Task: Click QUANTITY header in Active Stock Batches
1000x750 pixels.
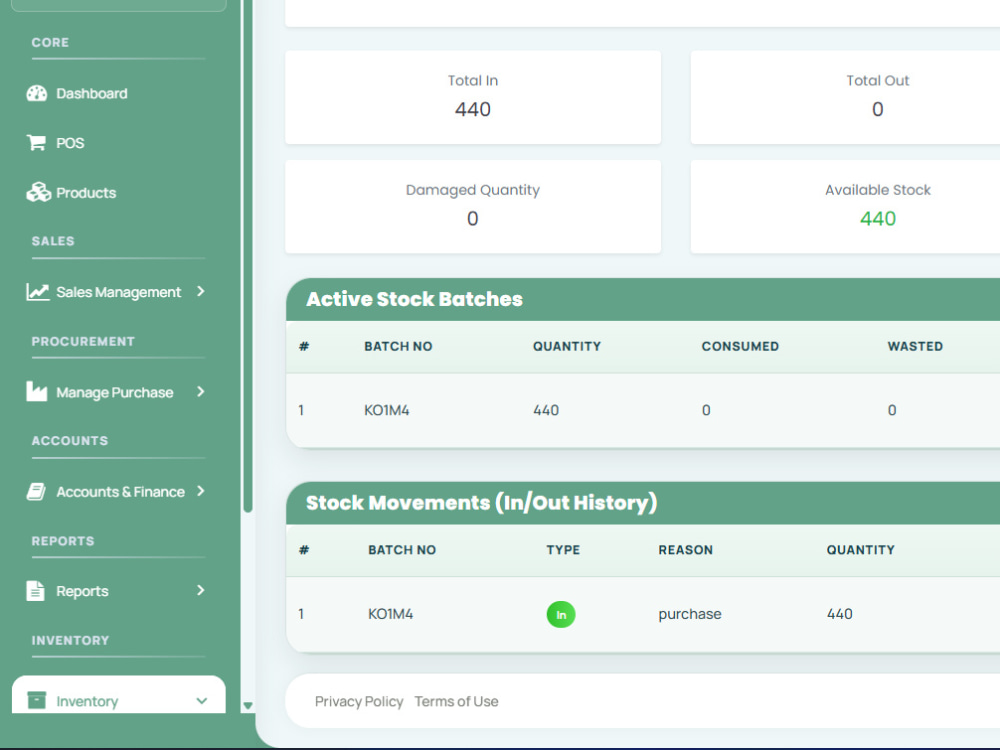Action: (567, 346)
